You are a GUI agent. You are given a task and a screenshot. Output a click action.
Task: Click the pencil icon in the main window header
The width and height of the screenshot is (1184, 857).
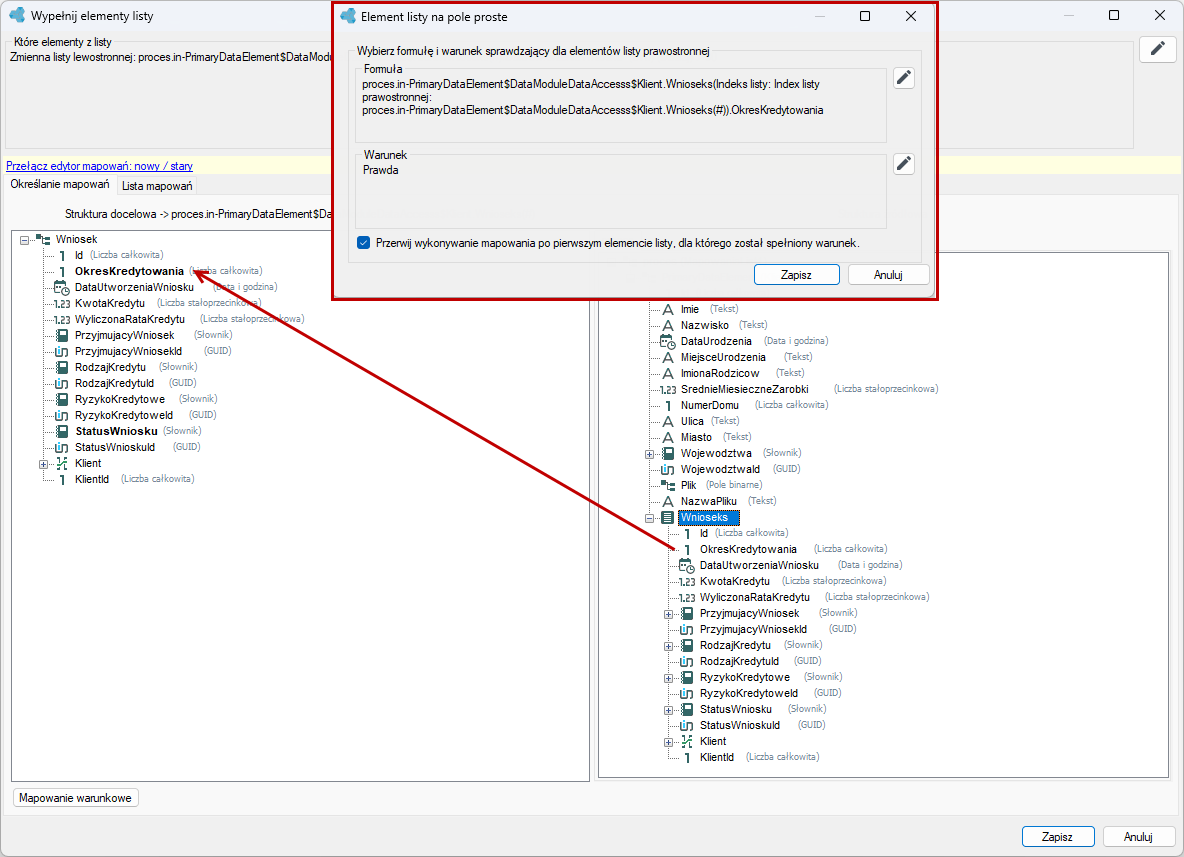click(1158, 49)
